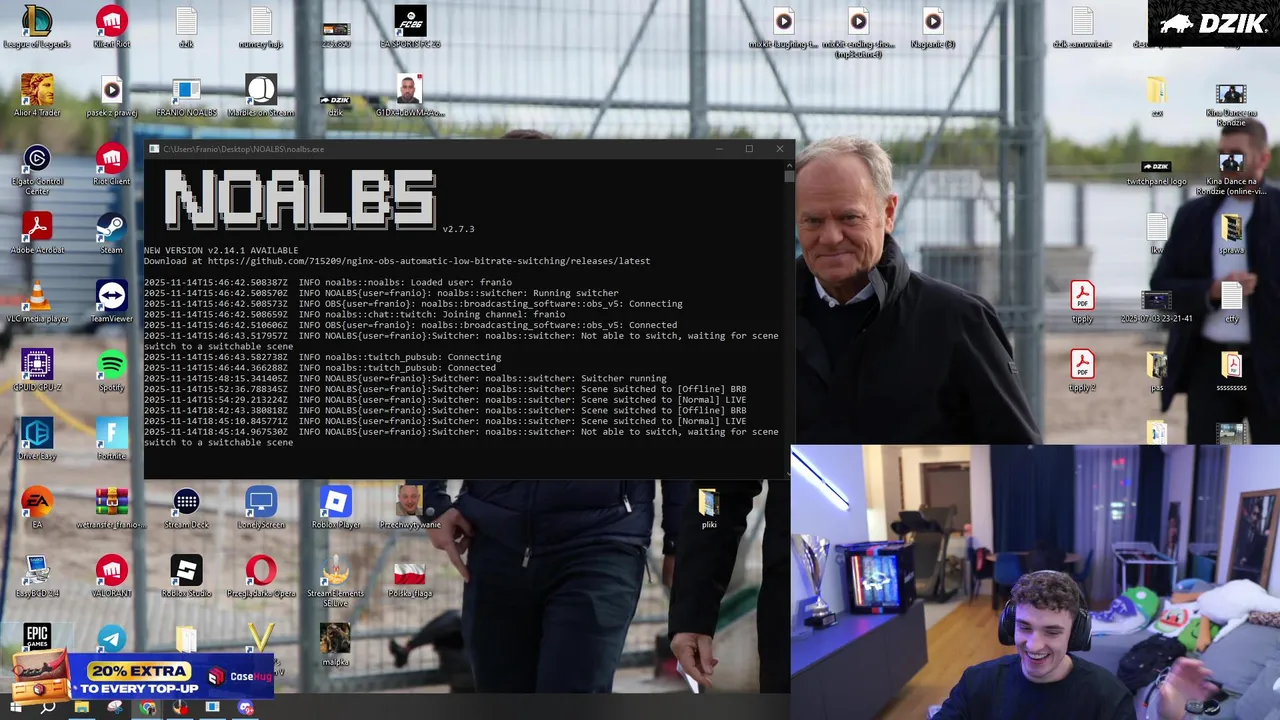Open the Alior 4 Trader shortcut
The height and width of the screenshot is (720, 1280).
pyautogui.click(x=37, y=95)
